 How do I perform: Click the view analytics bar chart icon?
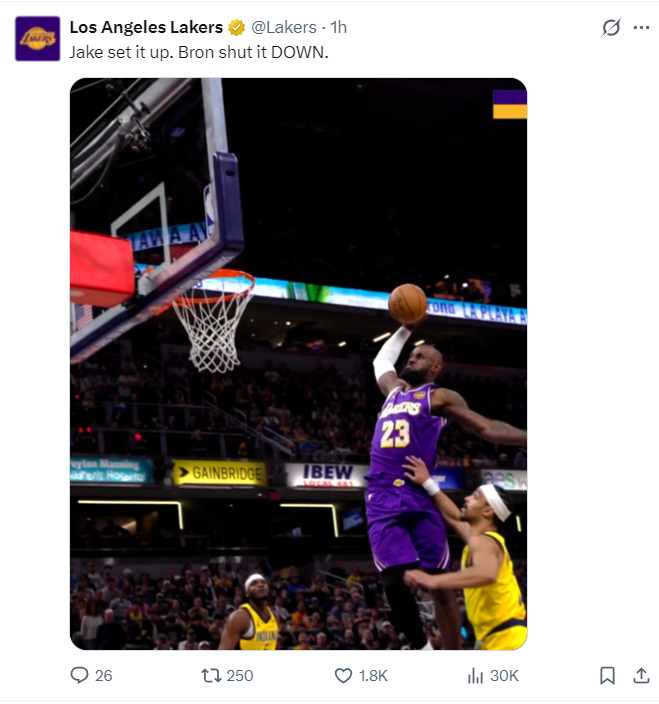(x=475, y=676)
